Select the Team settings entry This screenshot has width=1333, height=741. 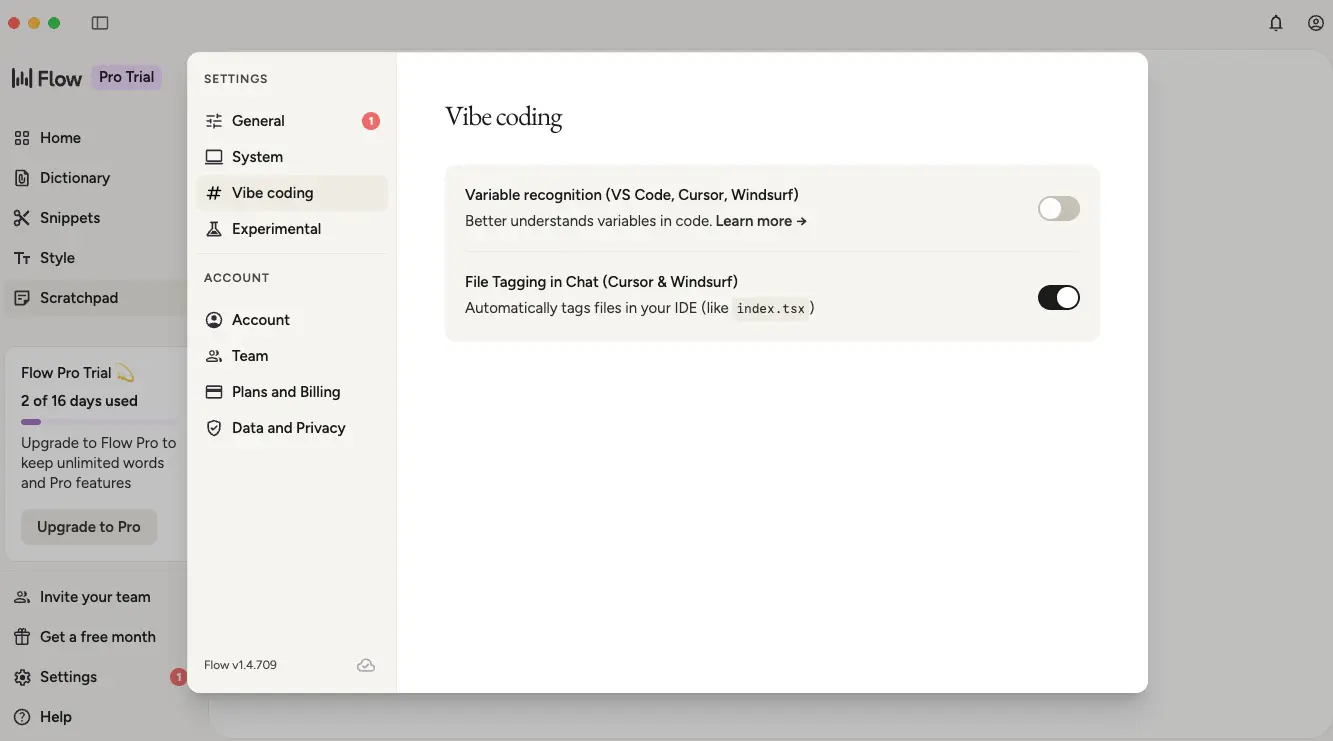point(249,355)
